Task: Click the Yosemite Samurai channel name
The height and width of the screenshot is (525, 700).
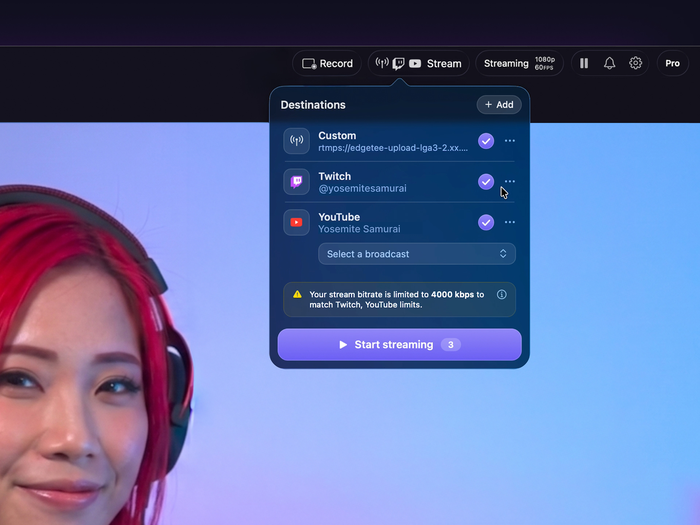Action: 359,229
